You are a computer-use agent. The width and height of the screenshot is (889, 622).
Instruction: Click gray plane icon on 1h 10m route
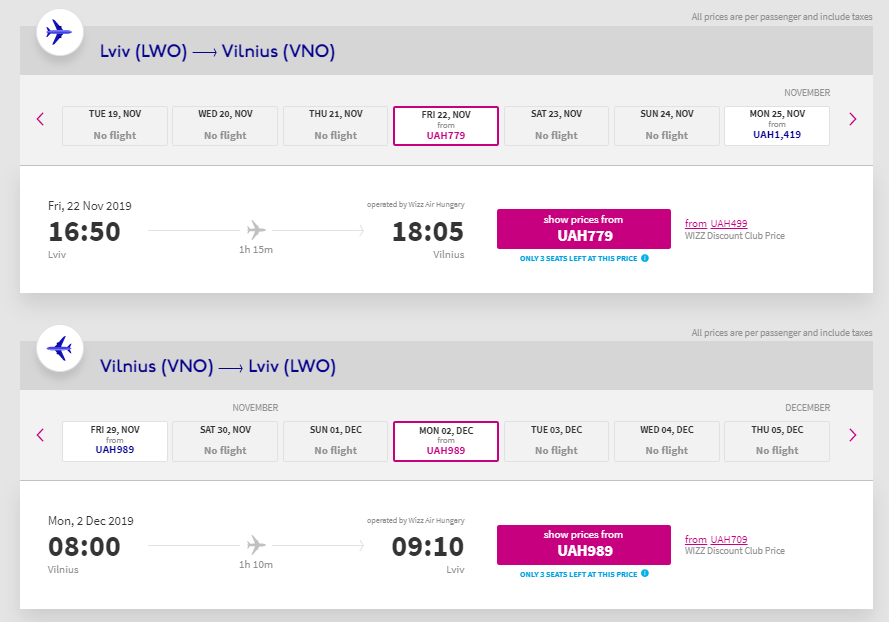tap(256, 546)
